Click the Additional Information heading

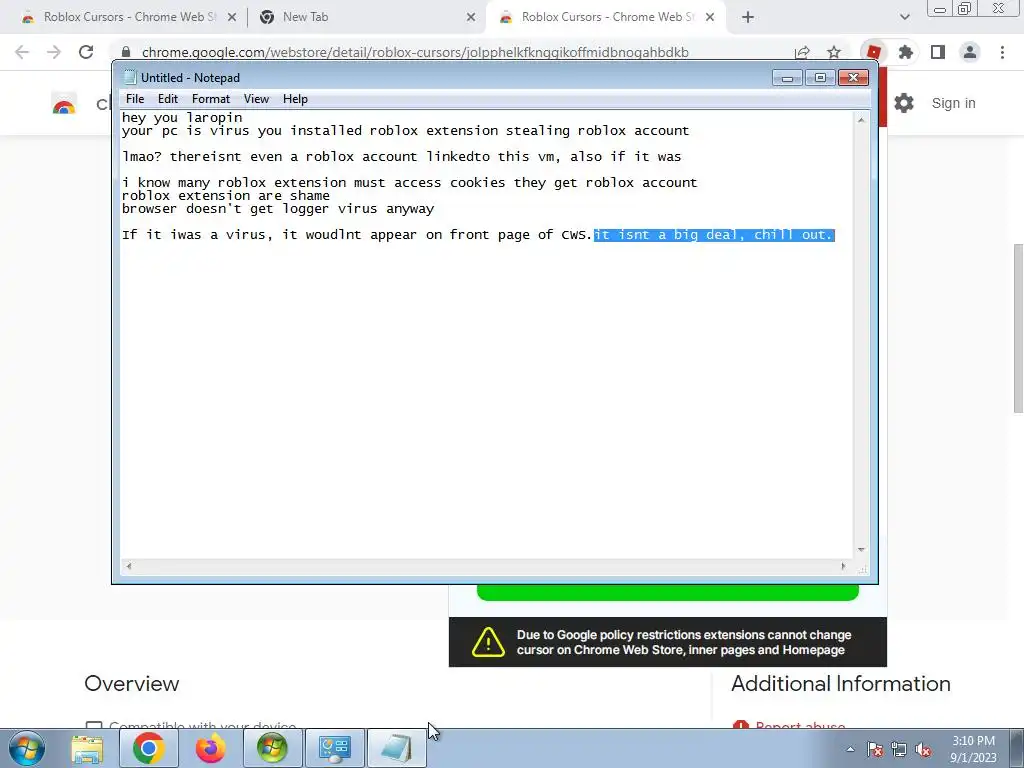840,683
